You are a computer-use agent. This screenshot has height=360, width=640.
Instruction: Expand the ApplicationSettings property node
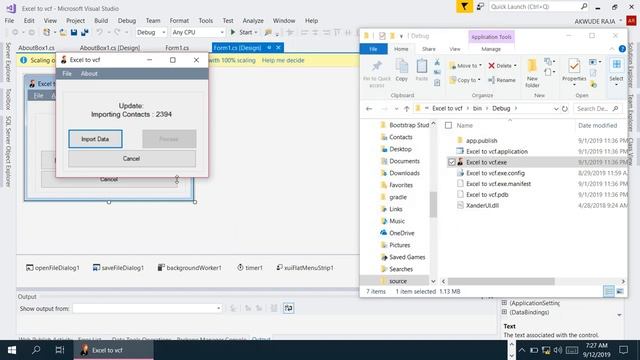[504, 303]
